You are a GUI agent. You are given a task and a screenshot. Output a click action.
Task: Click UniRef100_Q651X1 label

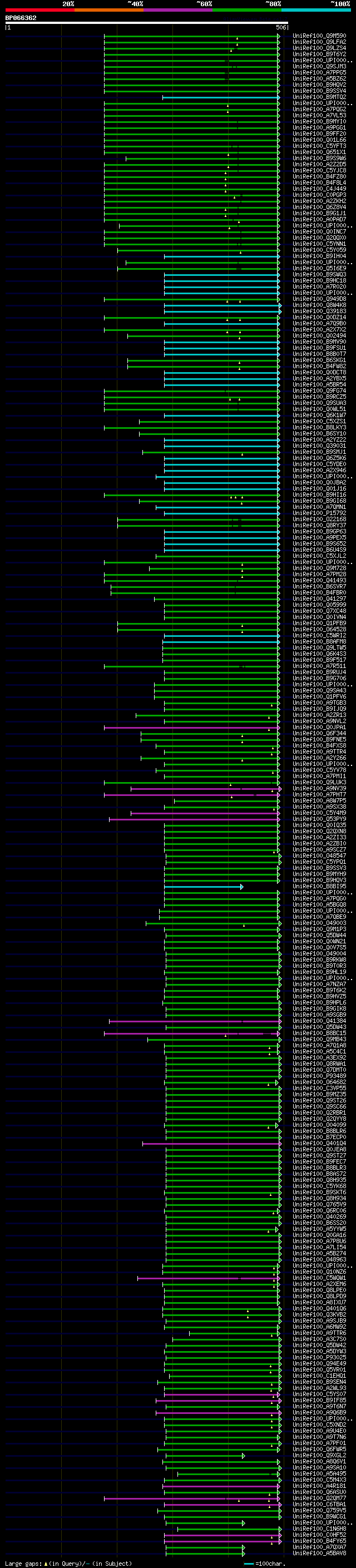pos(319,152)
